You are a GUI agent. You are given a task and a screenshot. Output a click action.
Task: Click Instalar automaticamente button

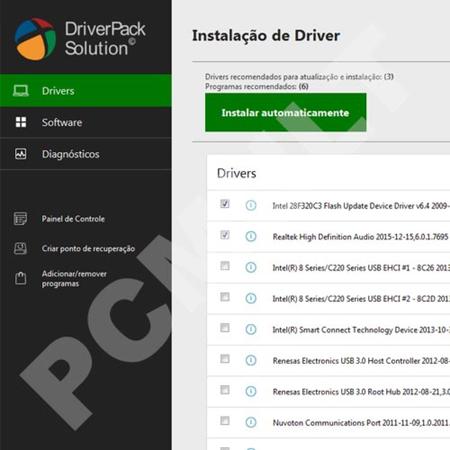[x=286, y=113]
